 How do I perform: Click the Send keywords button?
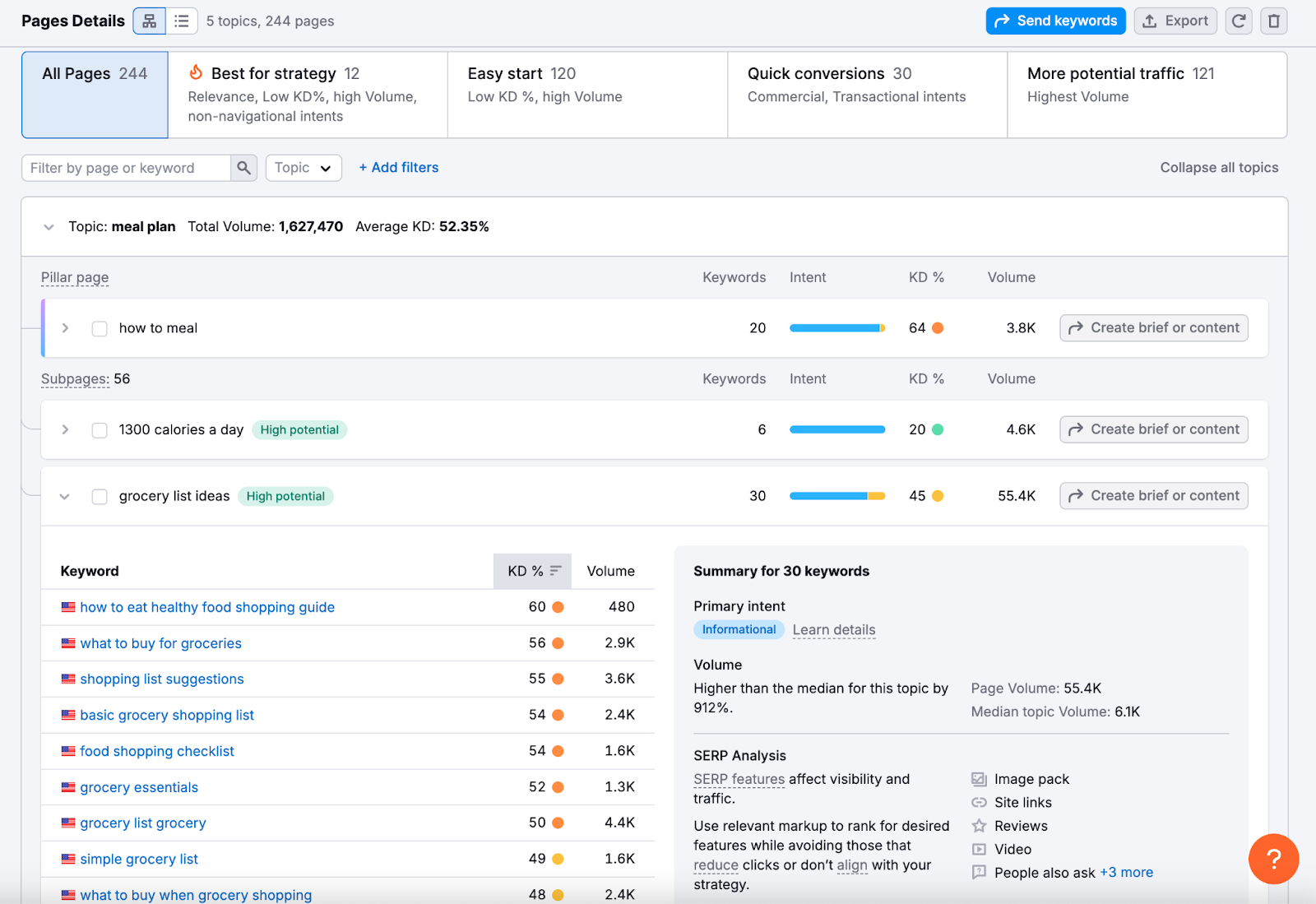pyautogui.click(x=1055, y=21)
